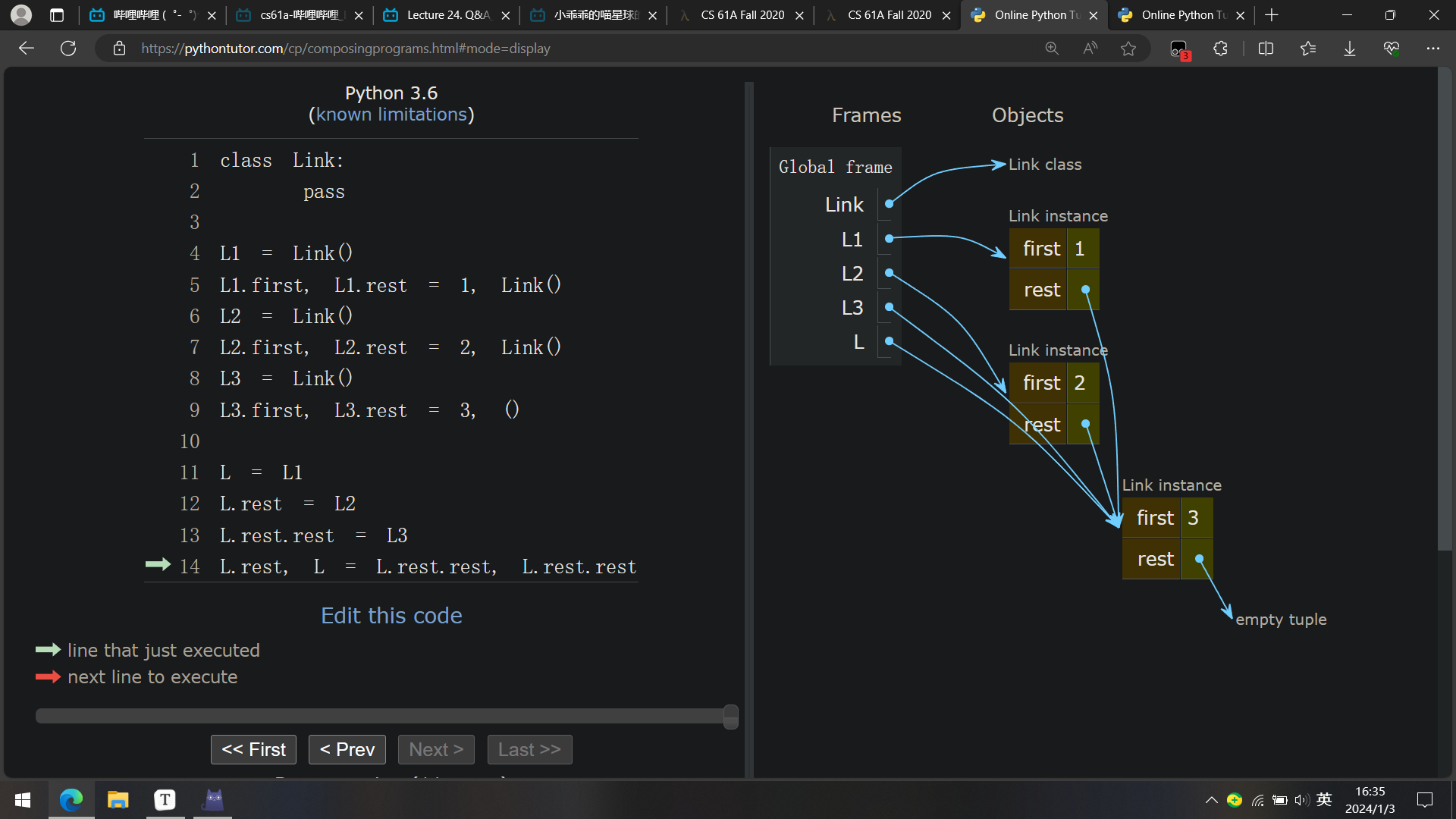1456x819 pixels.
Task: Open downloads icon in browser toolbar
Action: 1350,49
